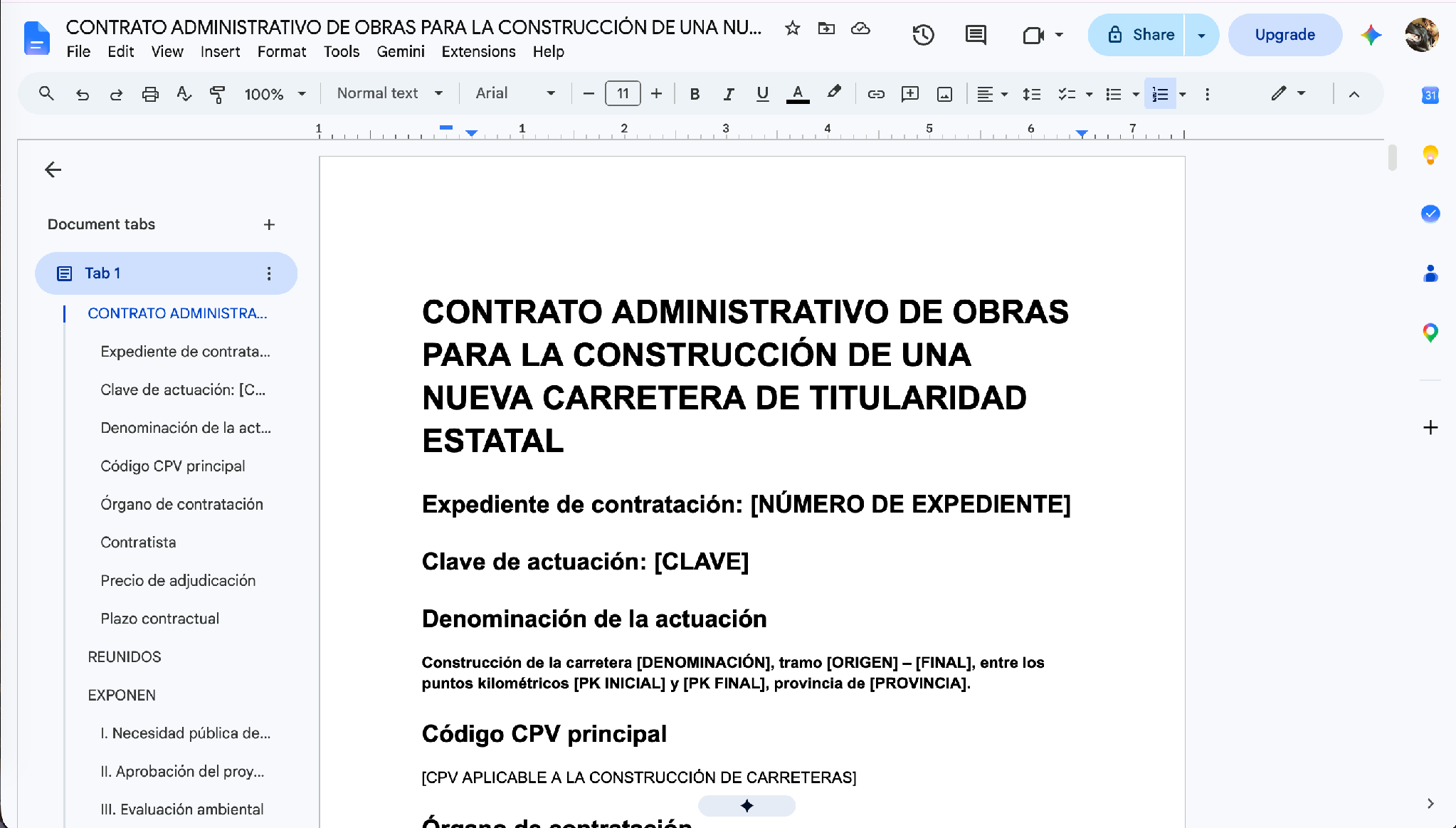Open version history clock icon
Viewport: 1456px width, 828px height.
click(923, 35)
